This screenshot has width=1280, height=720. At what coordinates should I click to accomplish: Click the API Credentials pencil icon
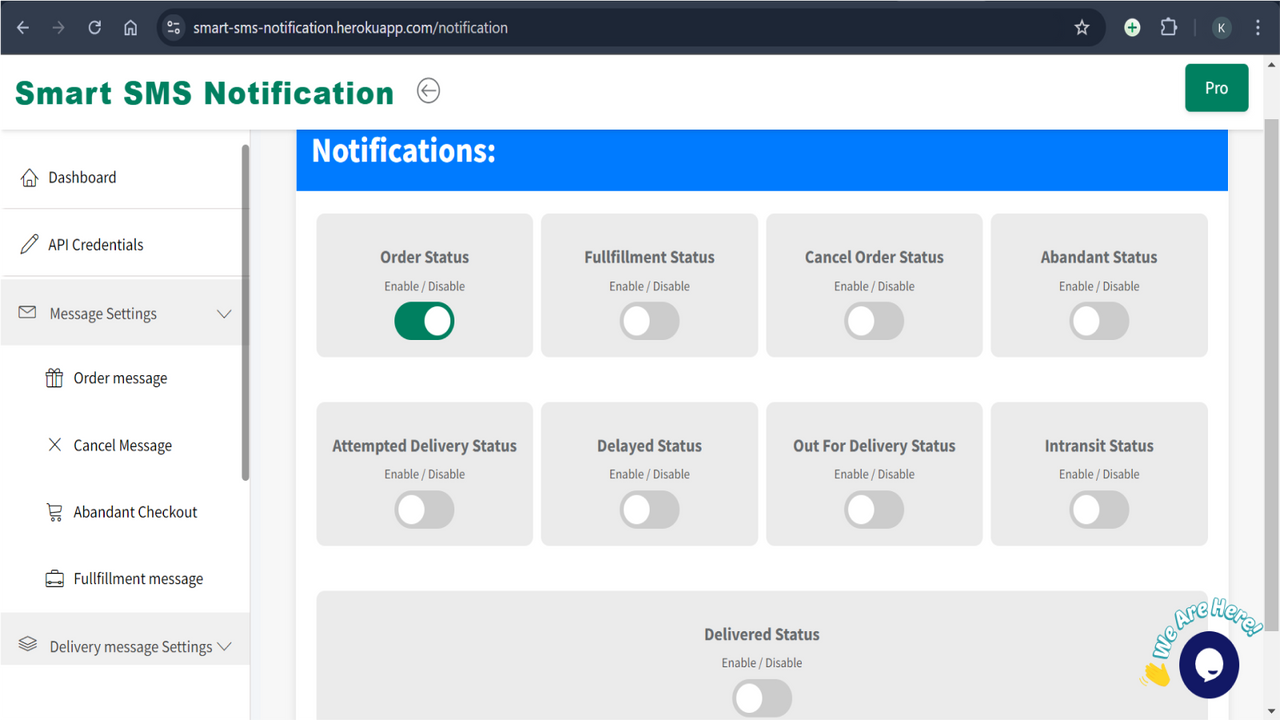click(29, 244)
